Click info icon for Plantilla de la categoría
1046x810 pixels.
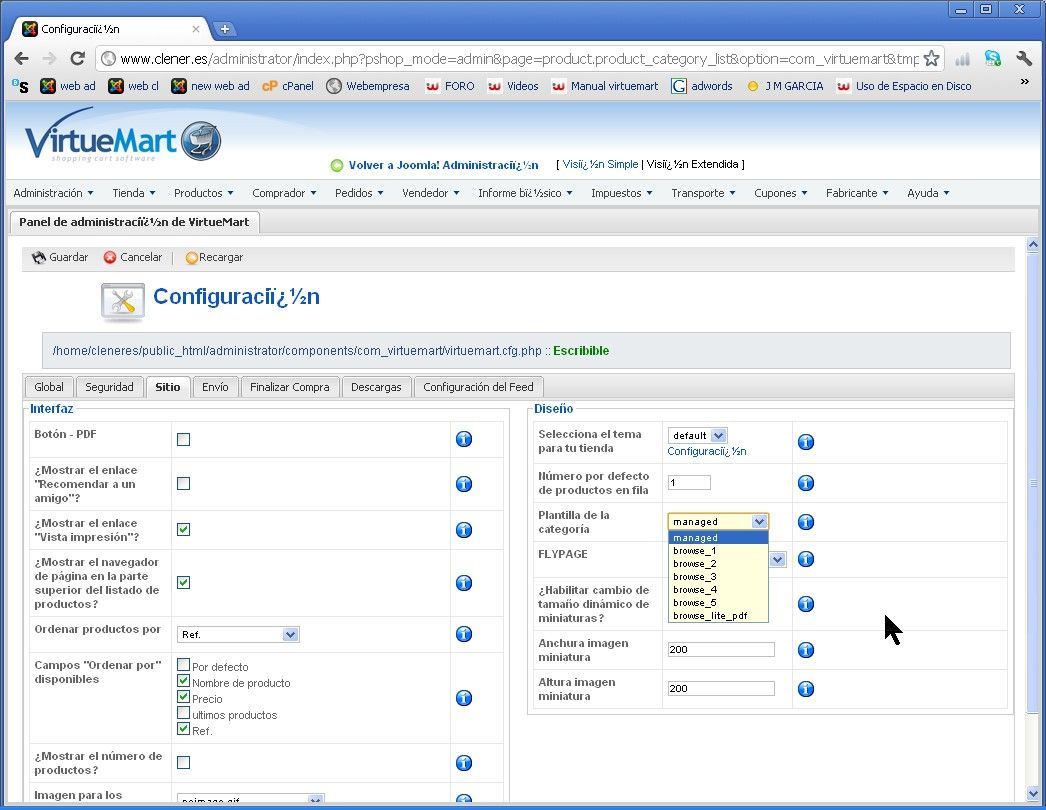pyautogui.click(x=806, y=522)
